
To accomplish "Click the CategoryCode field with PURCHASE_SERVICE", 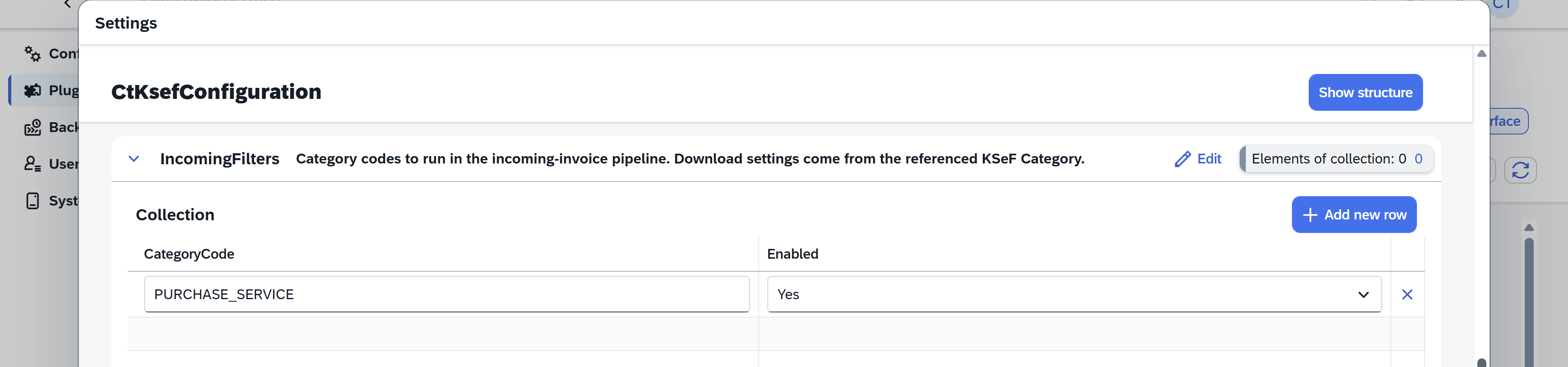I will [446, 294].
